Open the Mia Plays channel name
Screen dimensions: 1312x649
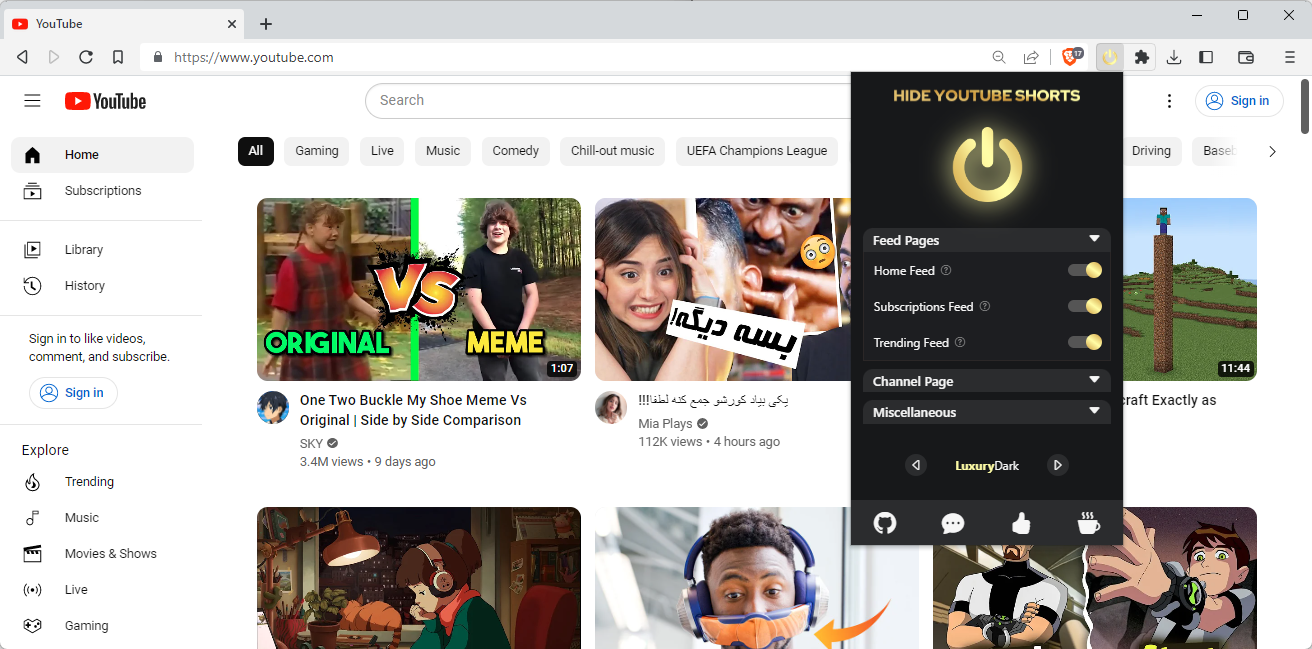pos(666,424)
